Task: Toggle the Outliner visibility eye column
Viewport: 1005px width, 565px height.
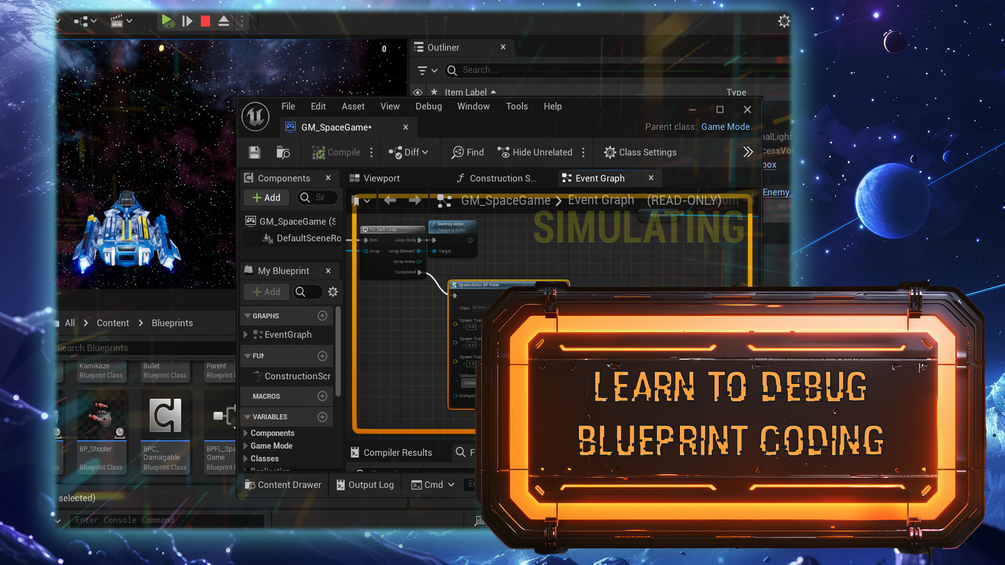Action: tap(418, 92)
